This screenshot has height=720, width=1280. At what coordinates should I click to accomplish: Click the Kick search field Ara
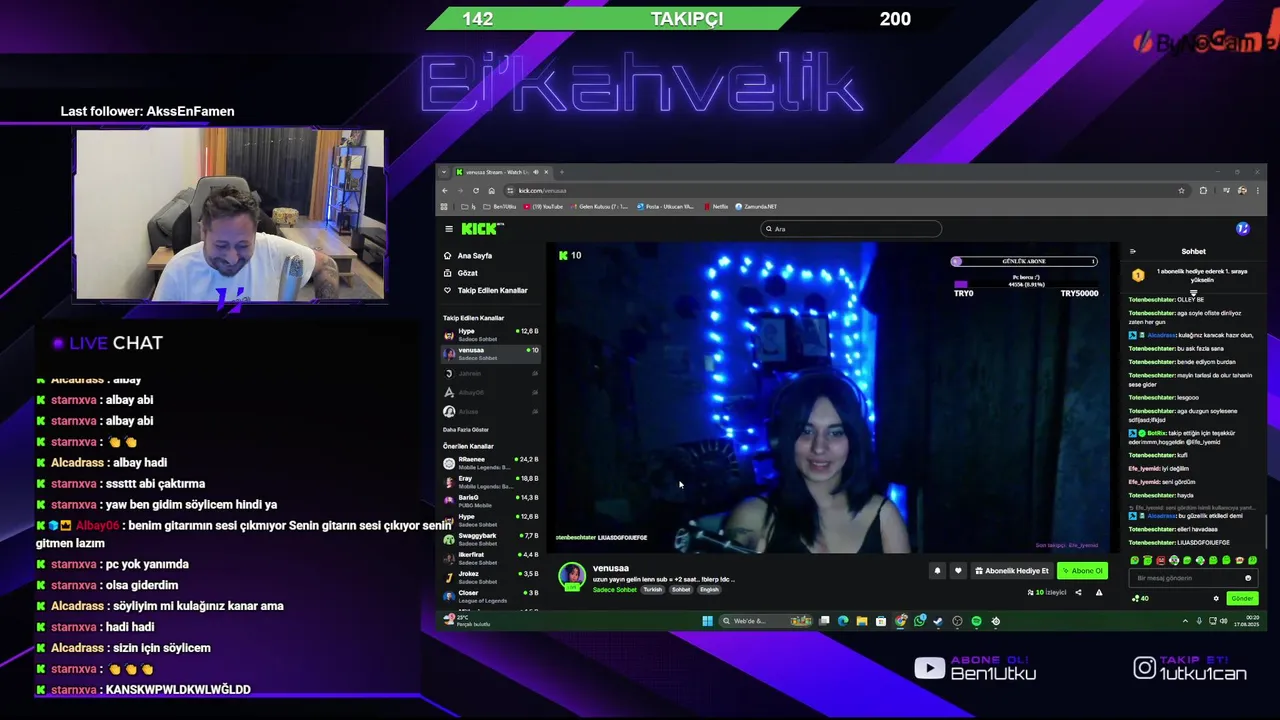(x=851, y=229)
